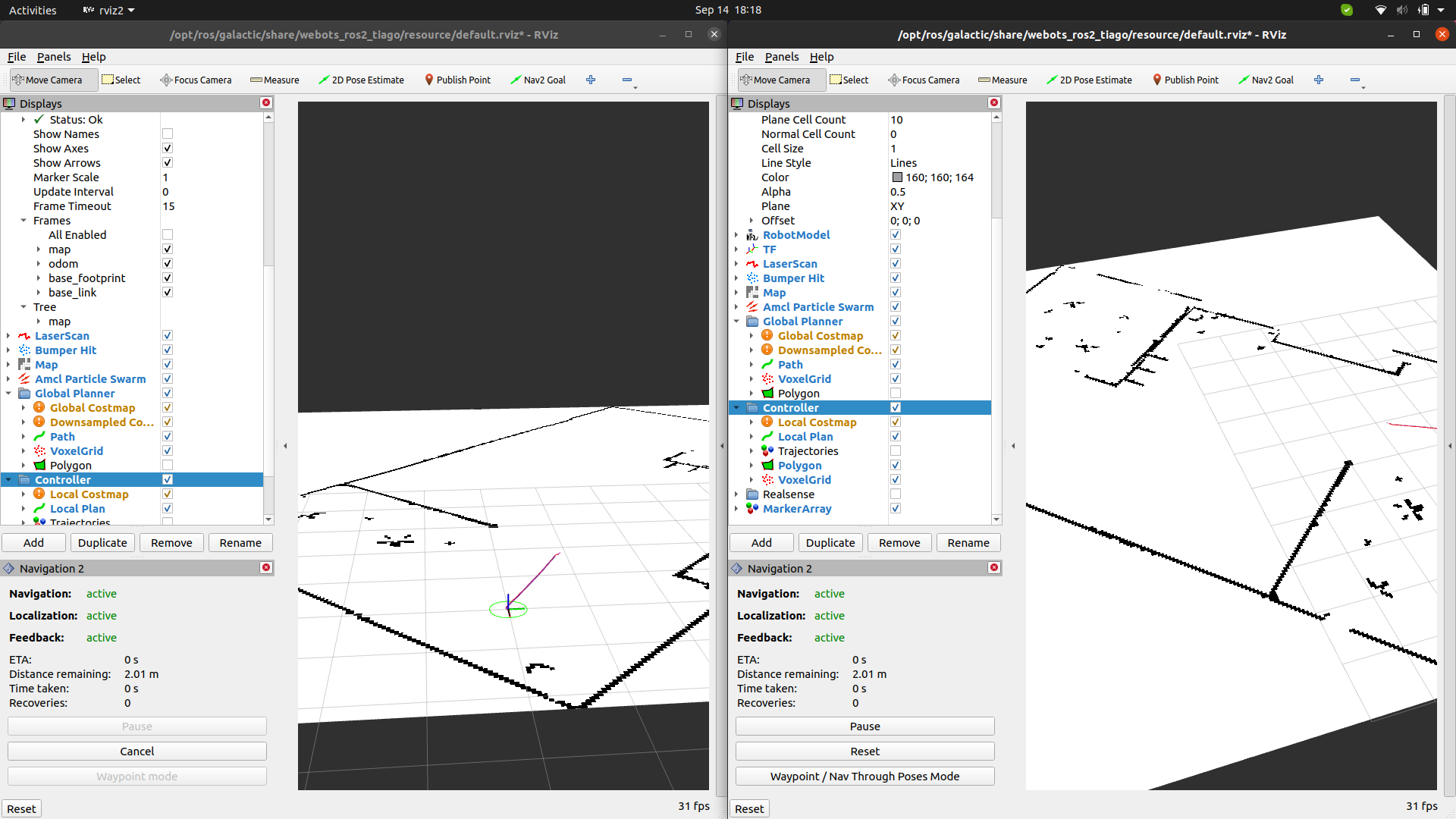Activate the Select tool in the left RViz toolbar
Screen dimensions: 1456x819
(121, 80)
